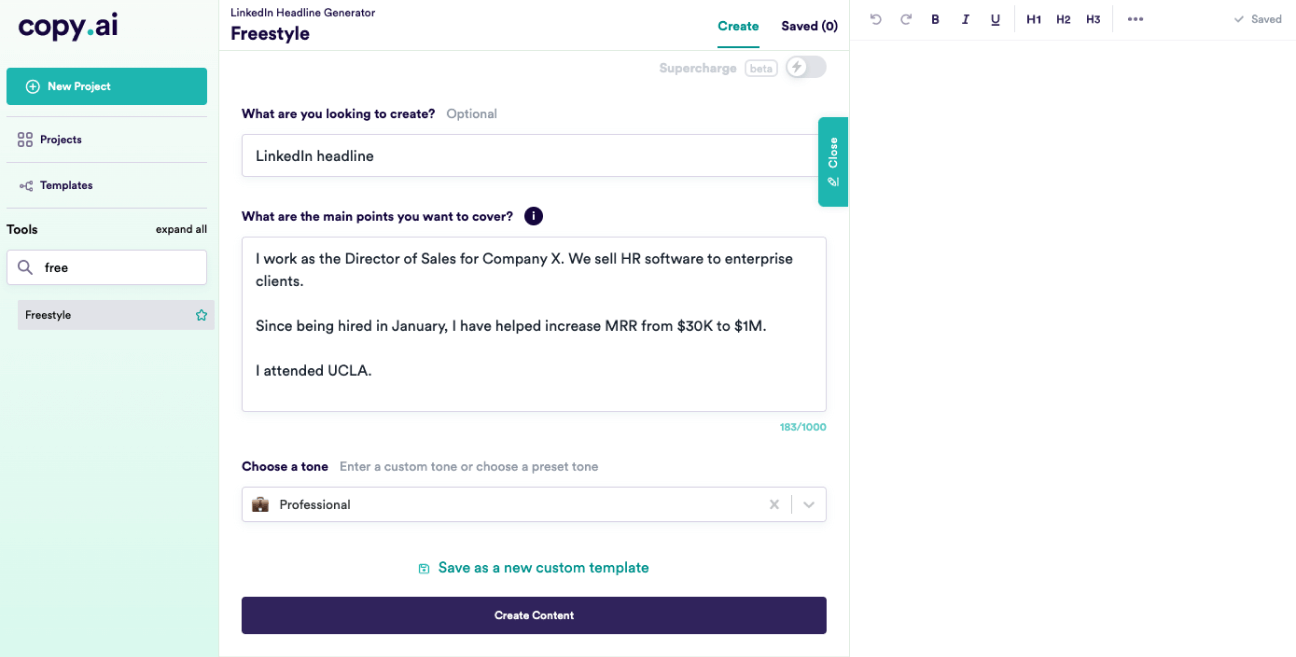Click the undo arrow in the editor toolbar
This screenshot has width=1296, height=657.
876,18
